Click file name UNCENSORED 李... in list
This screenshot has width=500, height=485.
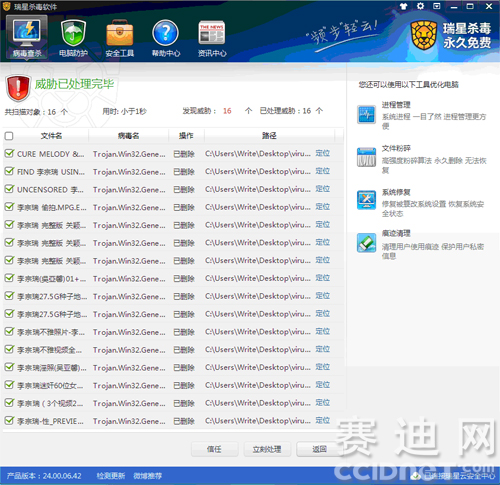coord(50,190)
